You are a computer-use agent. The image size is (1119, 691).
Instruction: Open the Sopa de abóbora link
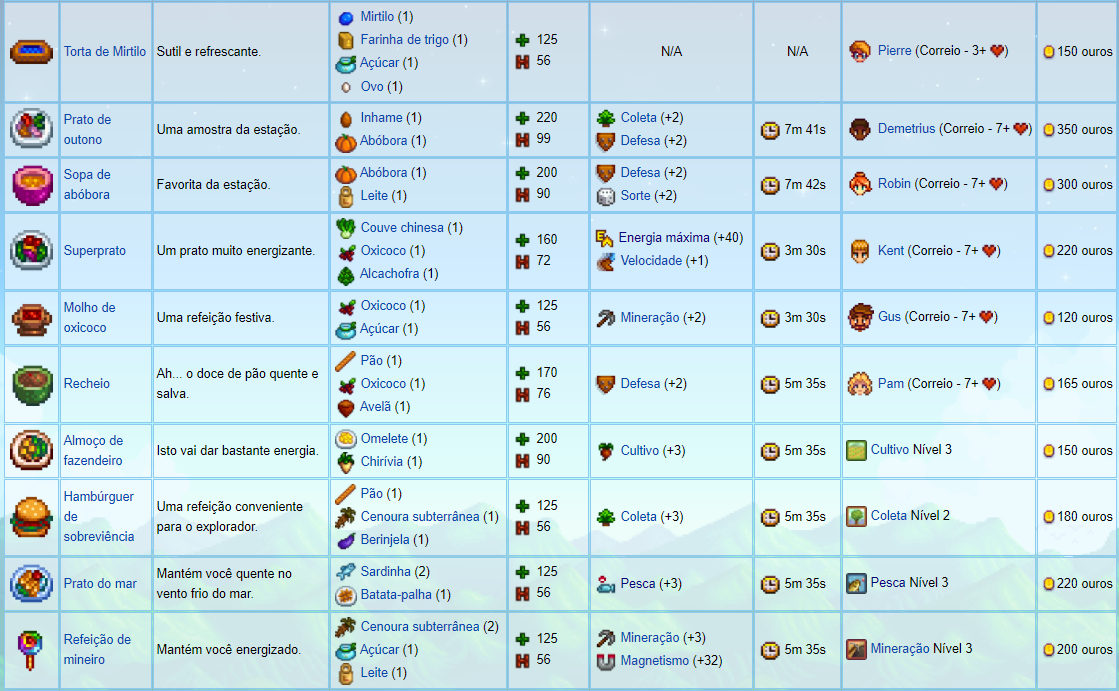tap(88, 184)
